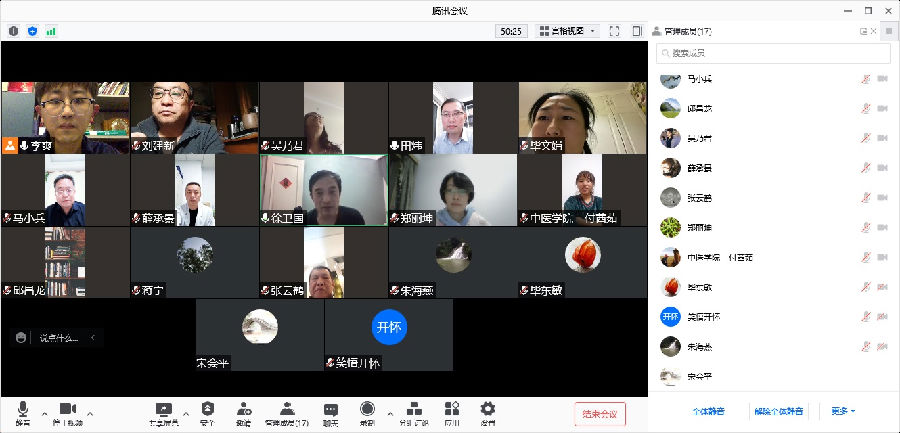Click the network signal strength icon
Viewport: 900px width, 433px height.
pyautogui.click(x=51, y=31)
